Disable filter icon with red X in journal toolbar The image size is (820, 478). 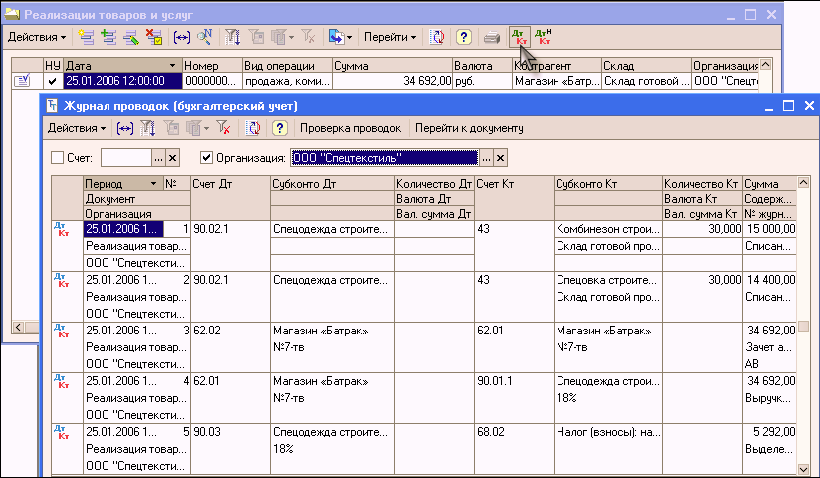tap(224, 128)
